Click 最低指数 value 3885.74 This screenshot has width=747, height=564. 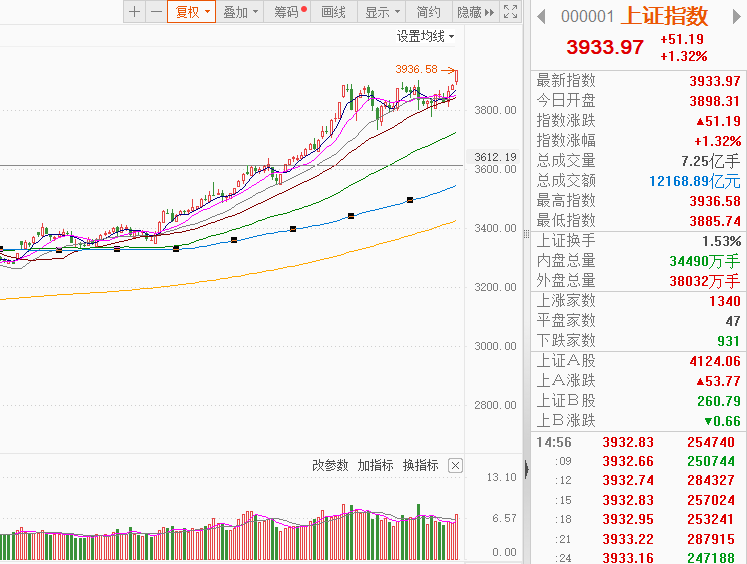[x=715, y=221]
